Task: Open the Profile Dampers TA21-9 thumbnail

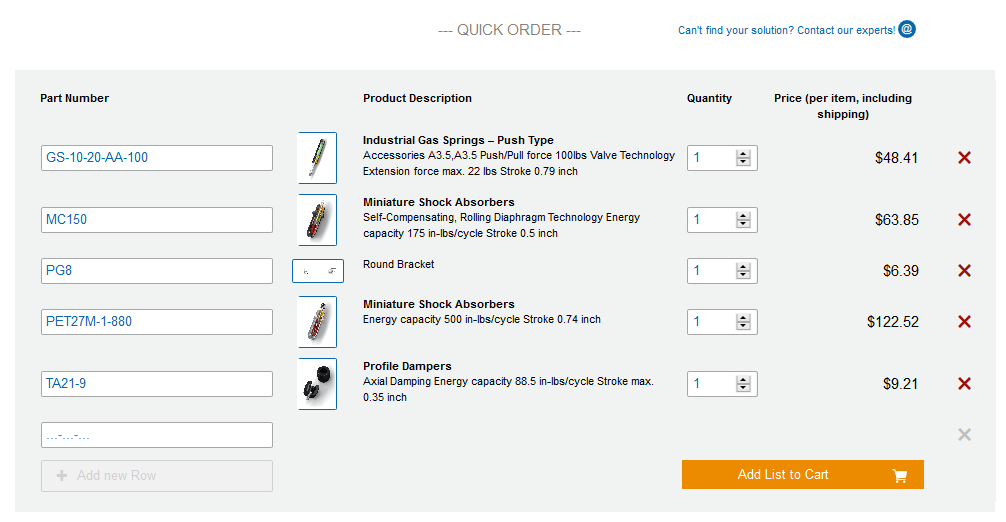Action: (x=317, y=384)
